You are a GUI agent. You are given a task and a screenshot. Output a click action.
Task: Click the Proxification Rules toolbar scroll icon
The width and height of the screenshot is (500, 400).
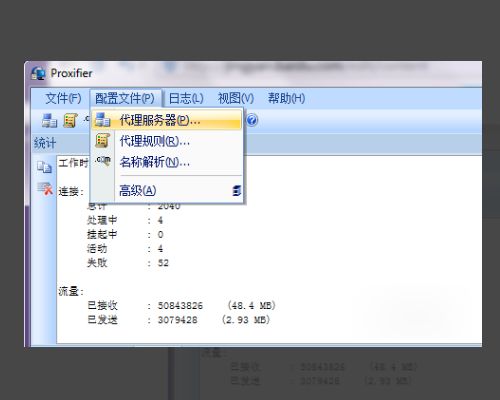[x=70, y=120]
